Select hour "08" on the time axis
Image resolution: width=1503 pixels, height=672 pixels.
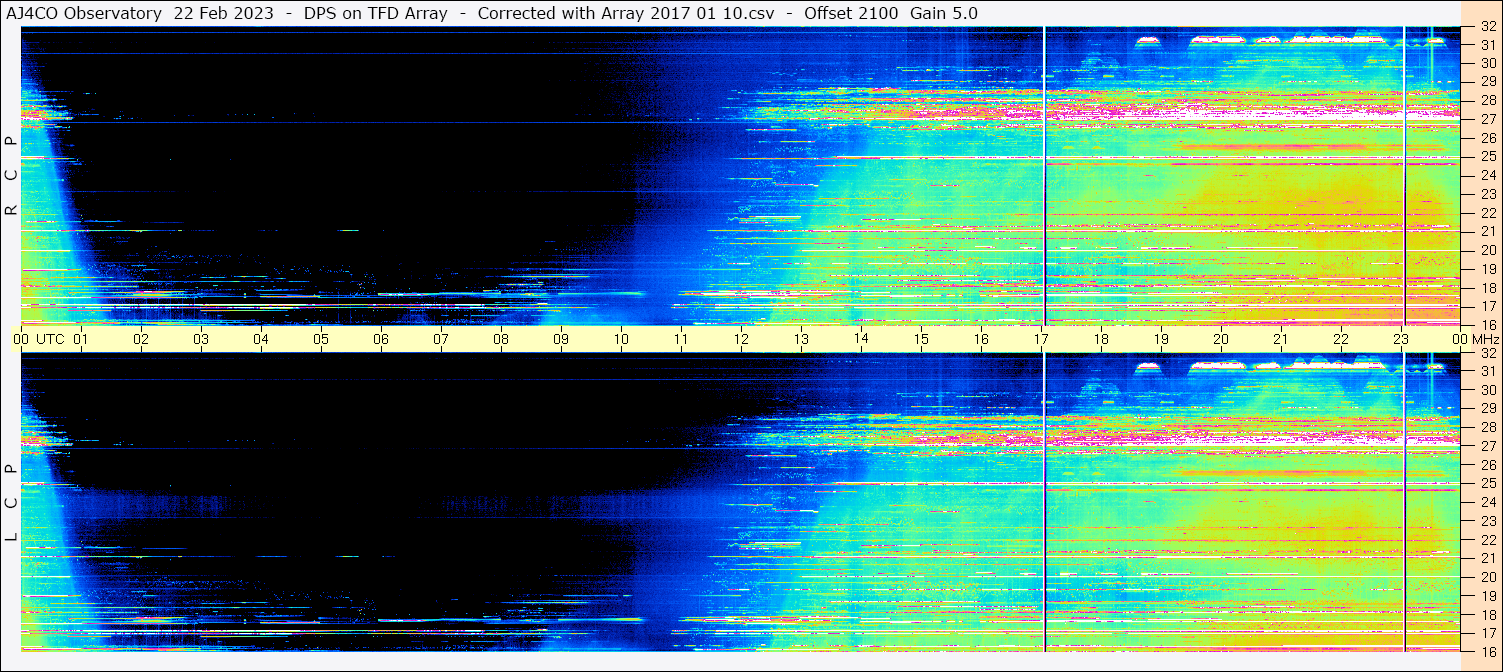(x=501, y=339)
